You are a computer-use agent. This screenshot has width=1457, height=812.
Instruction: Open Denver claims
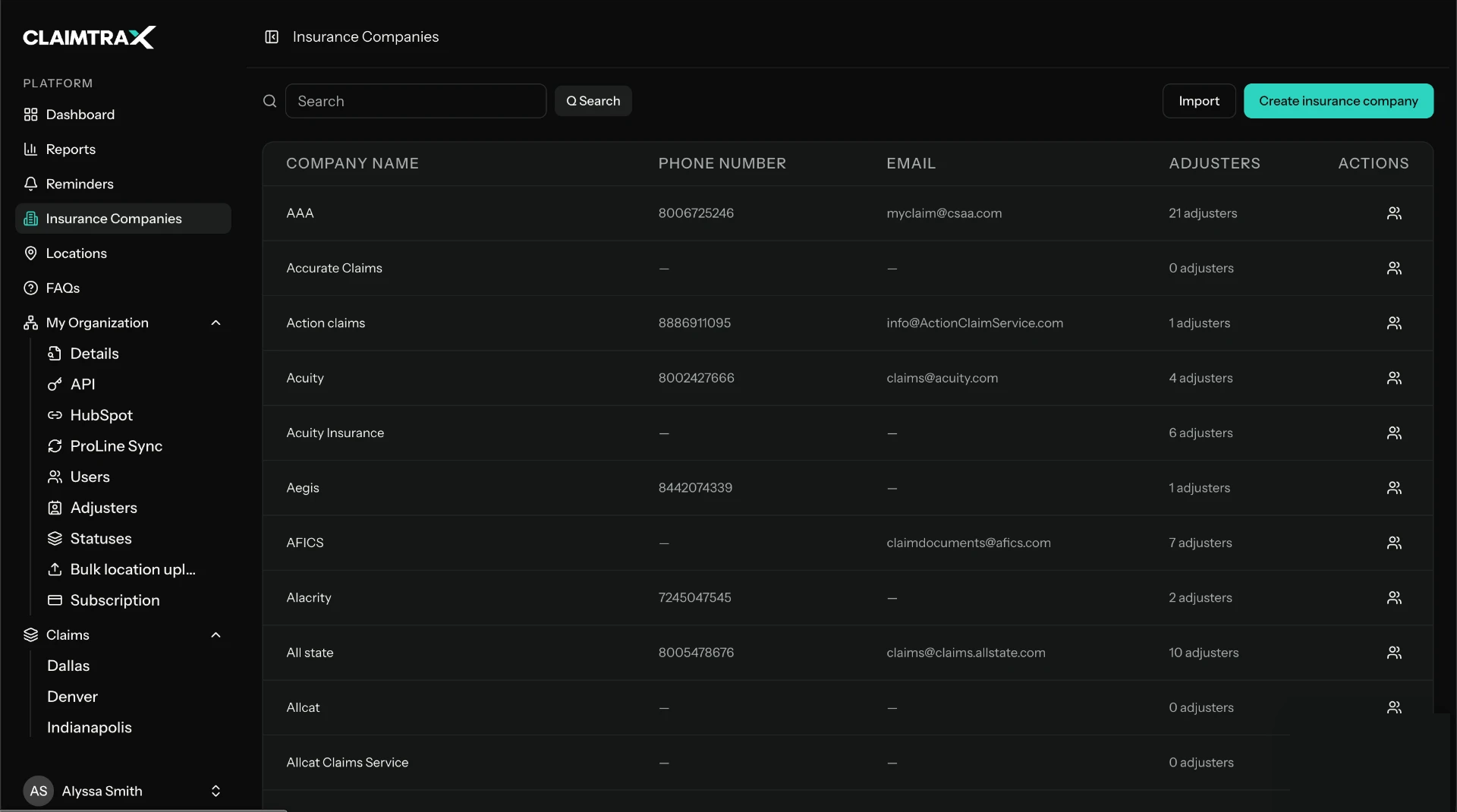[x=72, y=697]
